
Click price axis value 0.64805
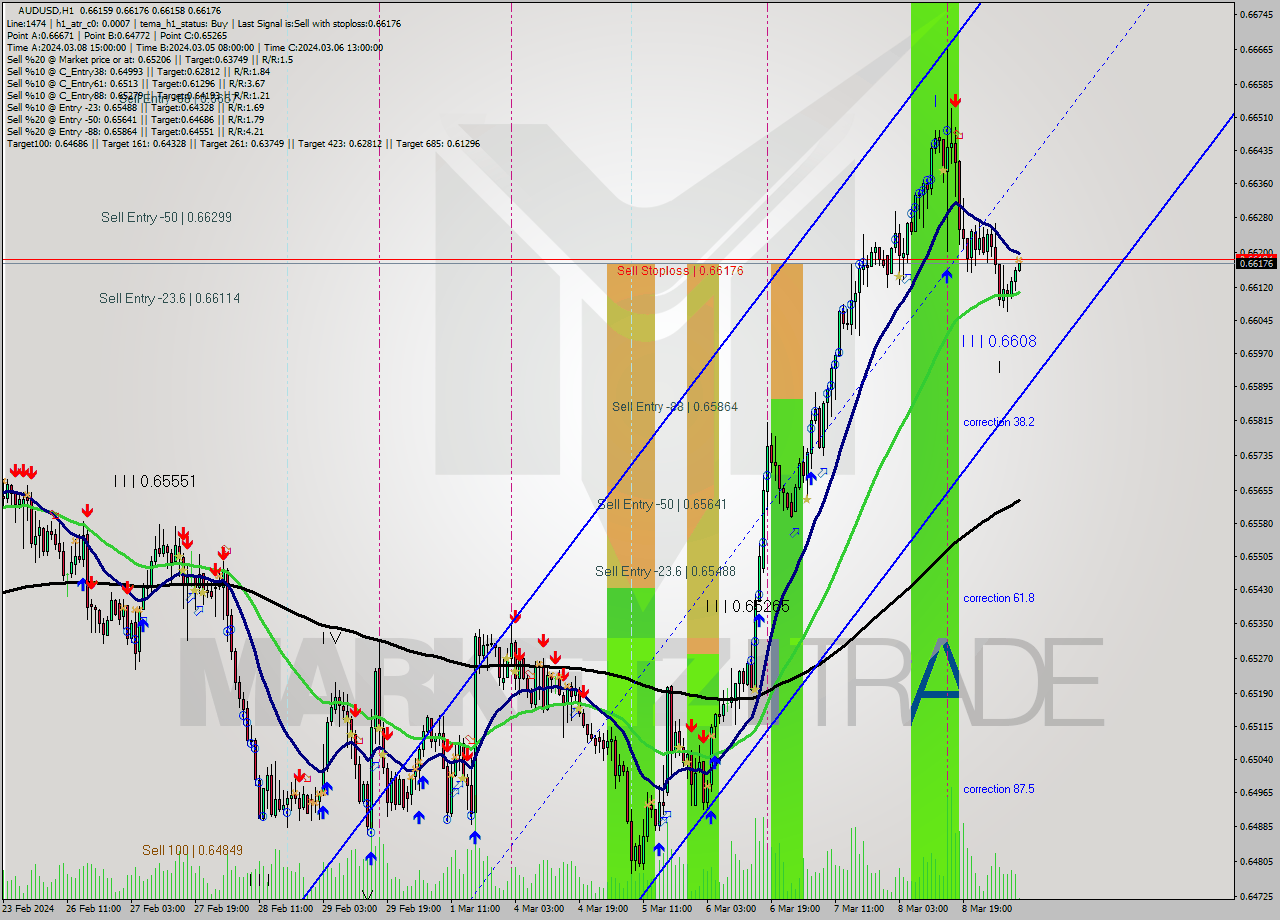click(1256, 861)
